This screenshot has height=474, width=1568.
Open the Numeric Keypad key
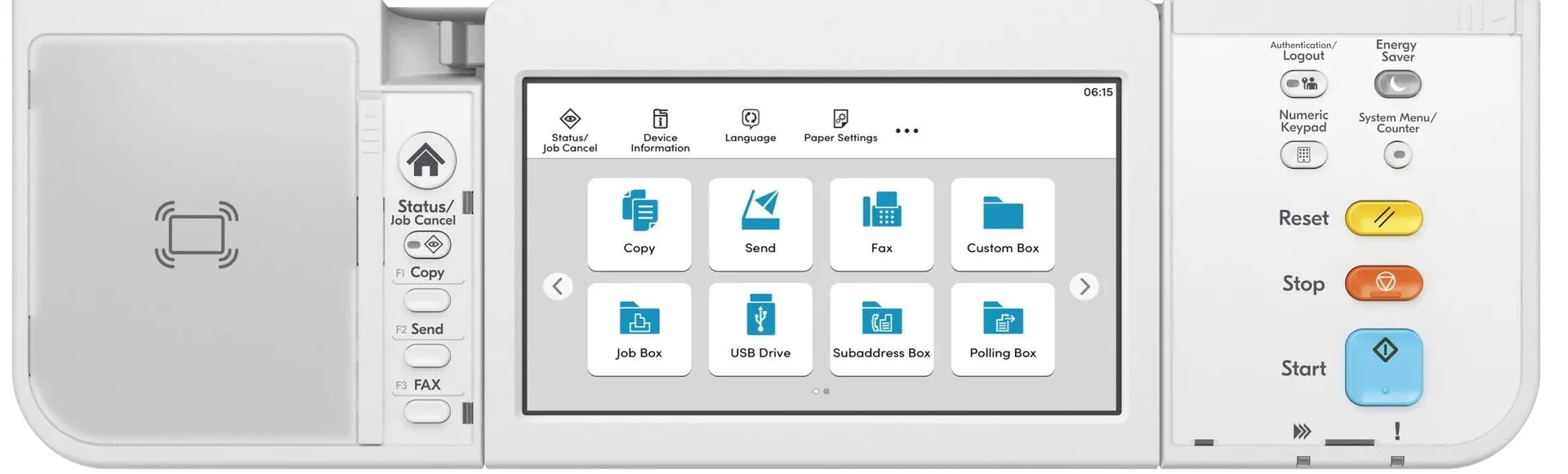point(1303,155)
